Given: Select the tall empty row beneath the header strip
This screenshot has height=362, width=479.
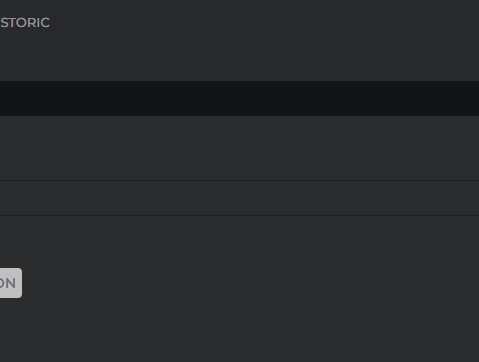Looking at the screenshot, I should [x=239, y=148].
